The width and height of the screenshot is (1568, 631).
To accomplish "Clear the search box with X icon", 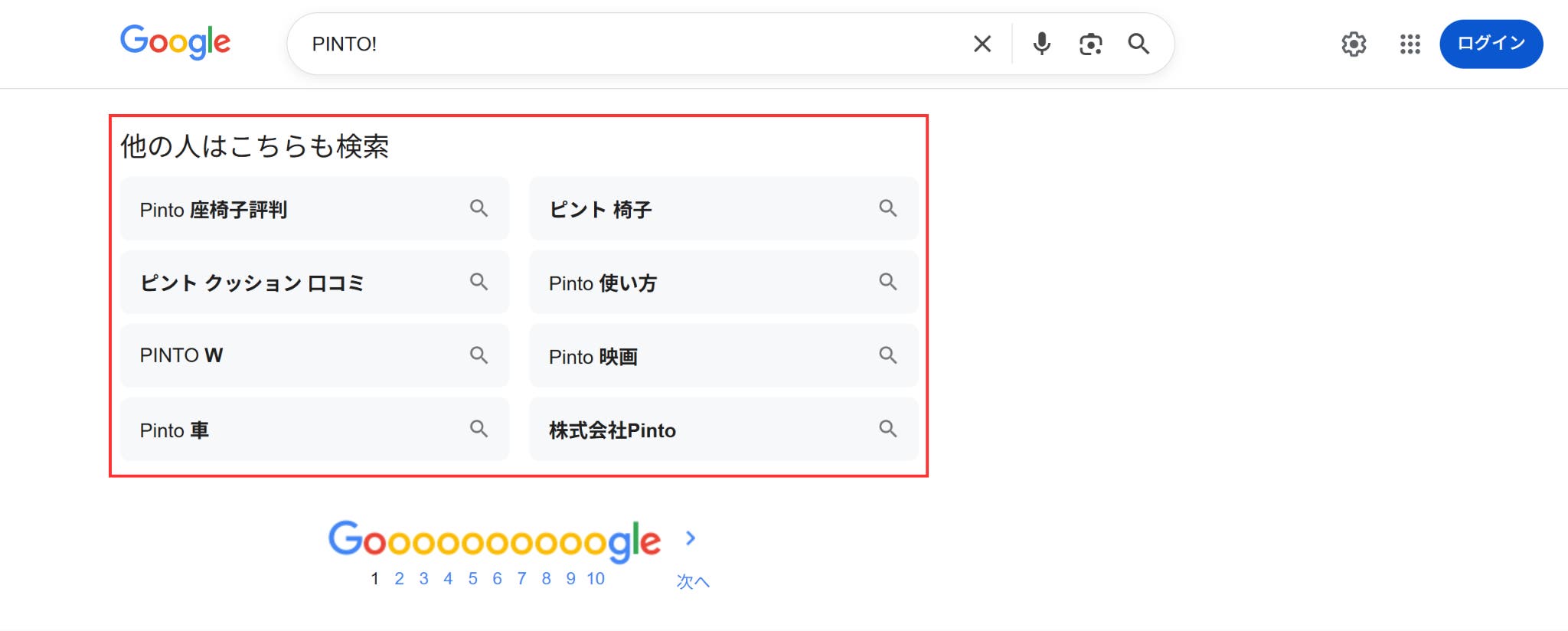I will coord(982,44).
